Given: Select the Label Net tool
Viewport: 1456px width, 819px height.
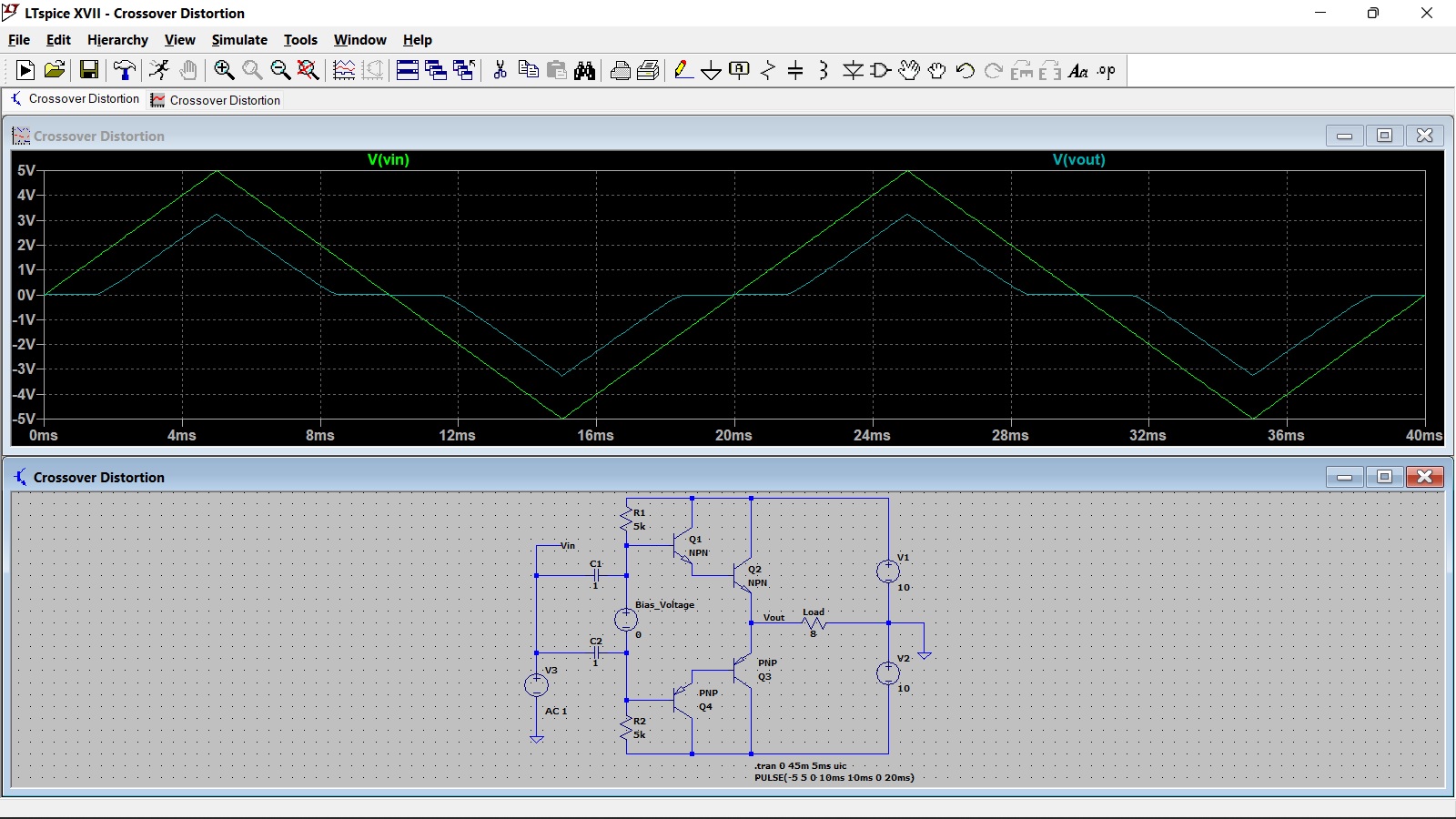Looking at the screenshot, I should point(740,70).
